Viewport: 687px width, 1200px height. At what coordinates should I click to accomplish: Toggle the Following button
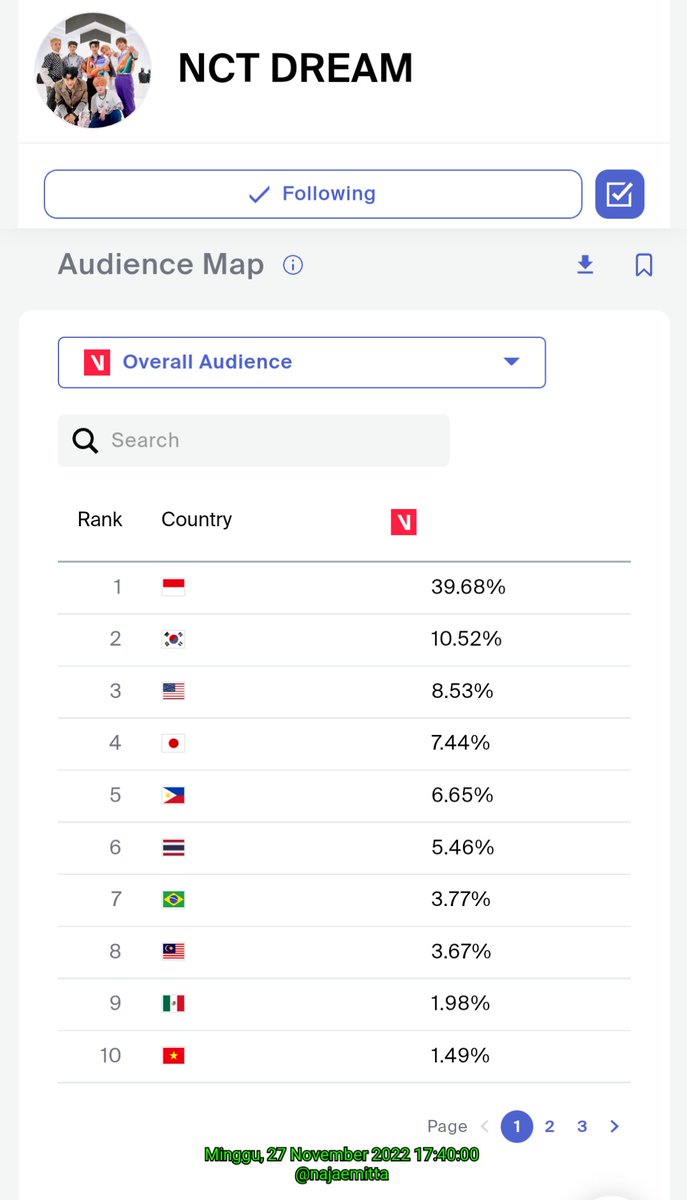click(313, 194)
